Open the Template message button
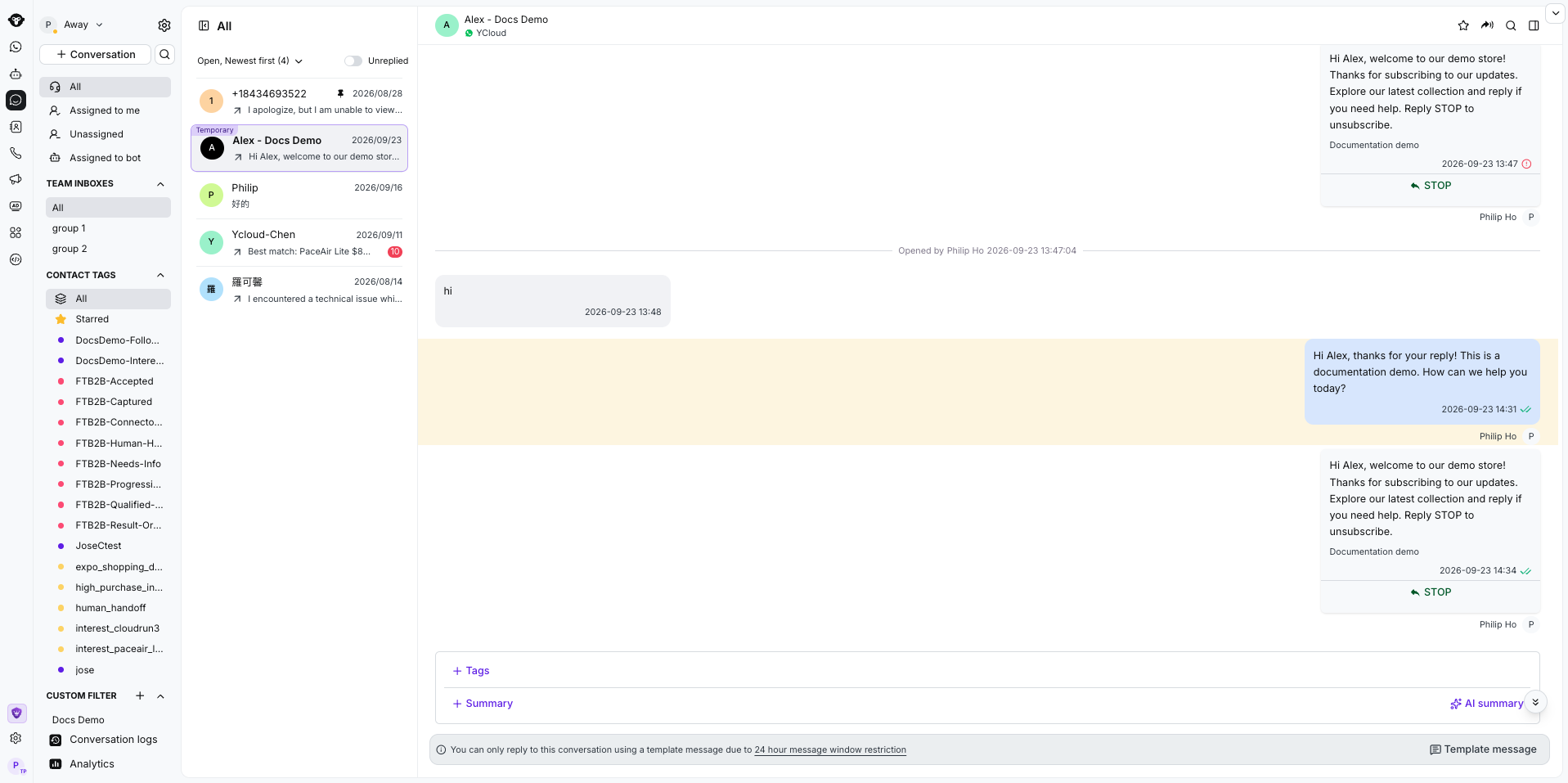The width and height of the screenshot is (1568, 783). [1483, 749]
